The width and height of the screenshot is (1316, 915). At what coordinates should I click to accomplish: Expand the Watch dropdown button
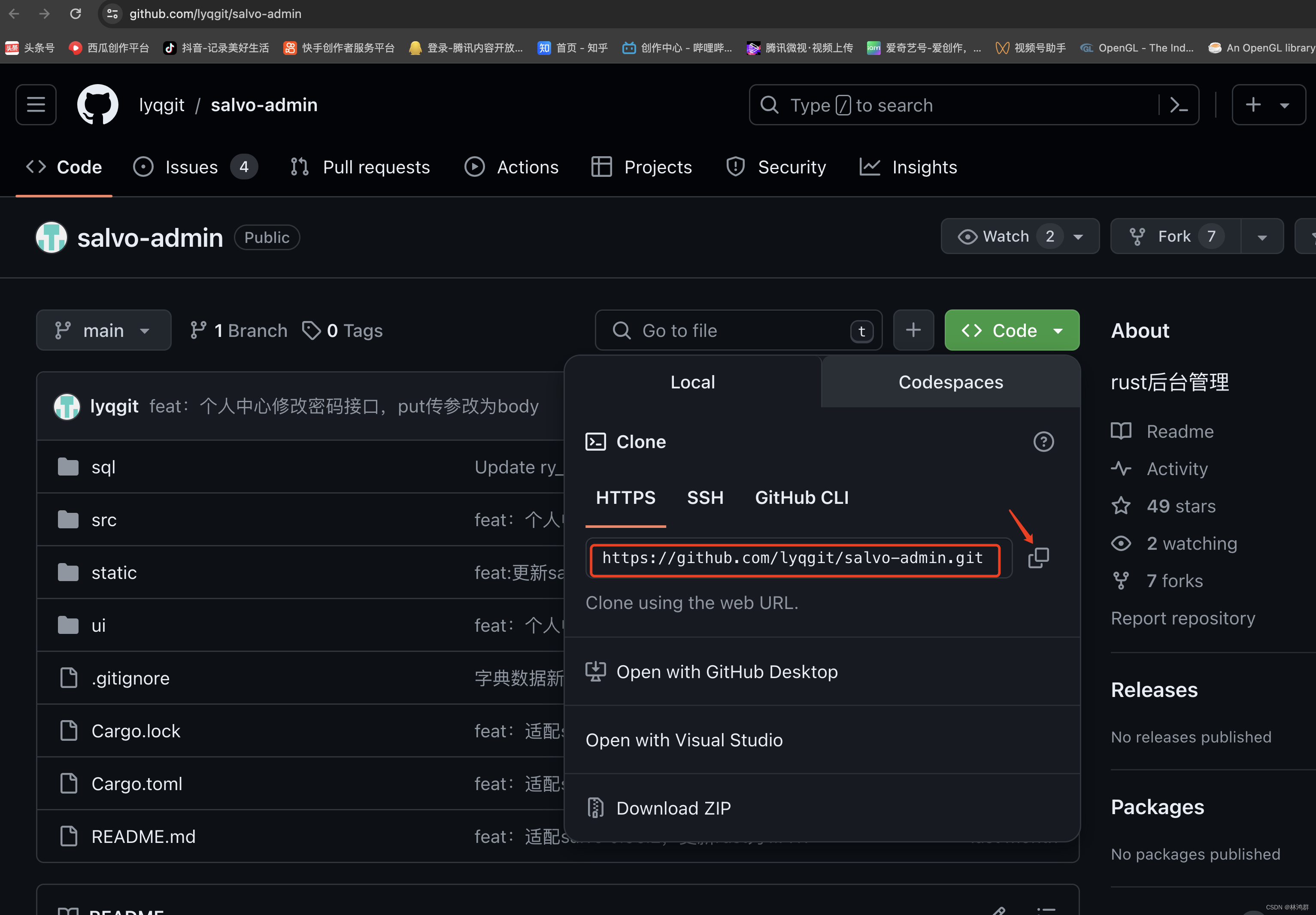point(1078,236)
